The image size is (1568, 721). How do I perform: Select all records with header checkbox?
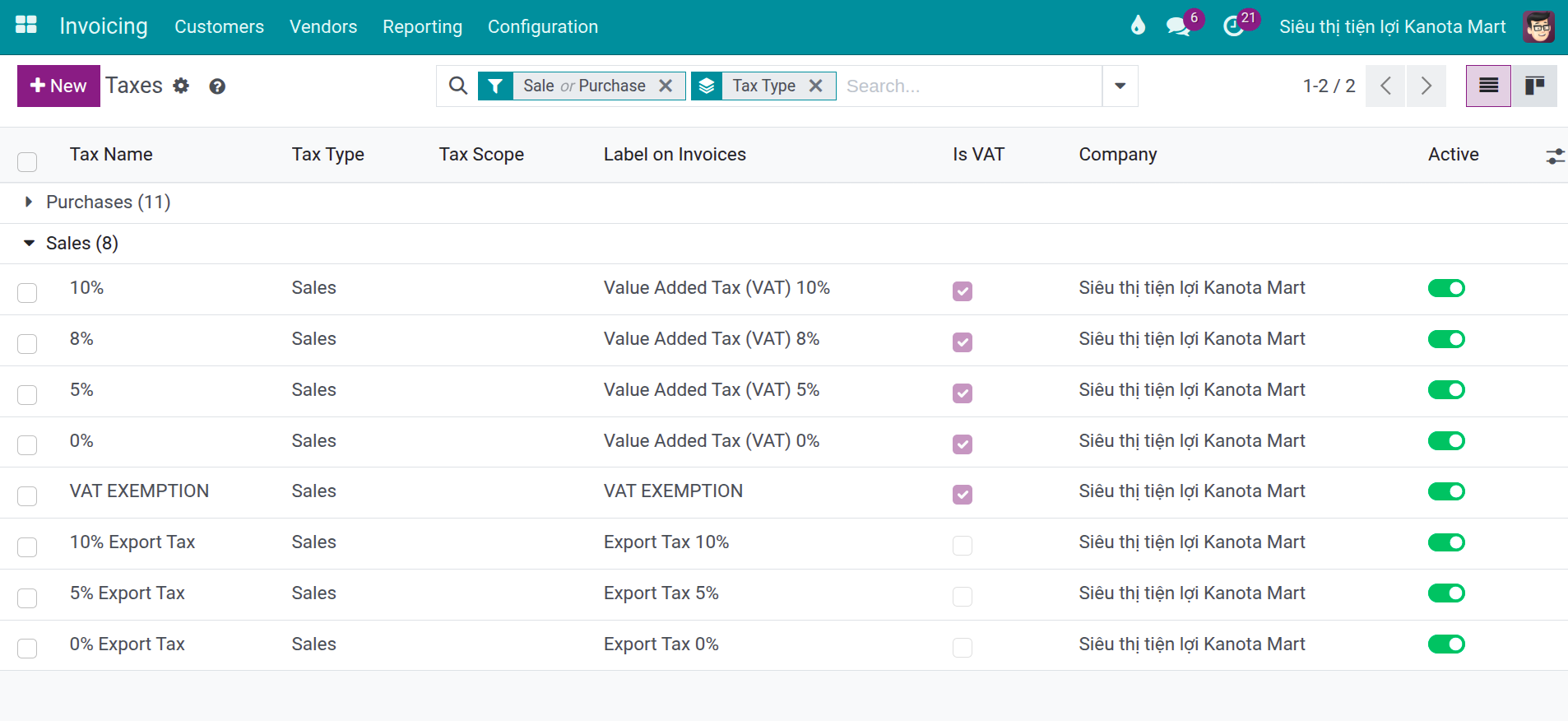pos(27,161)
